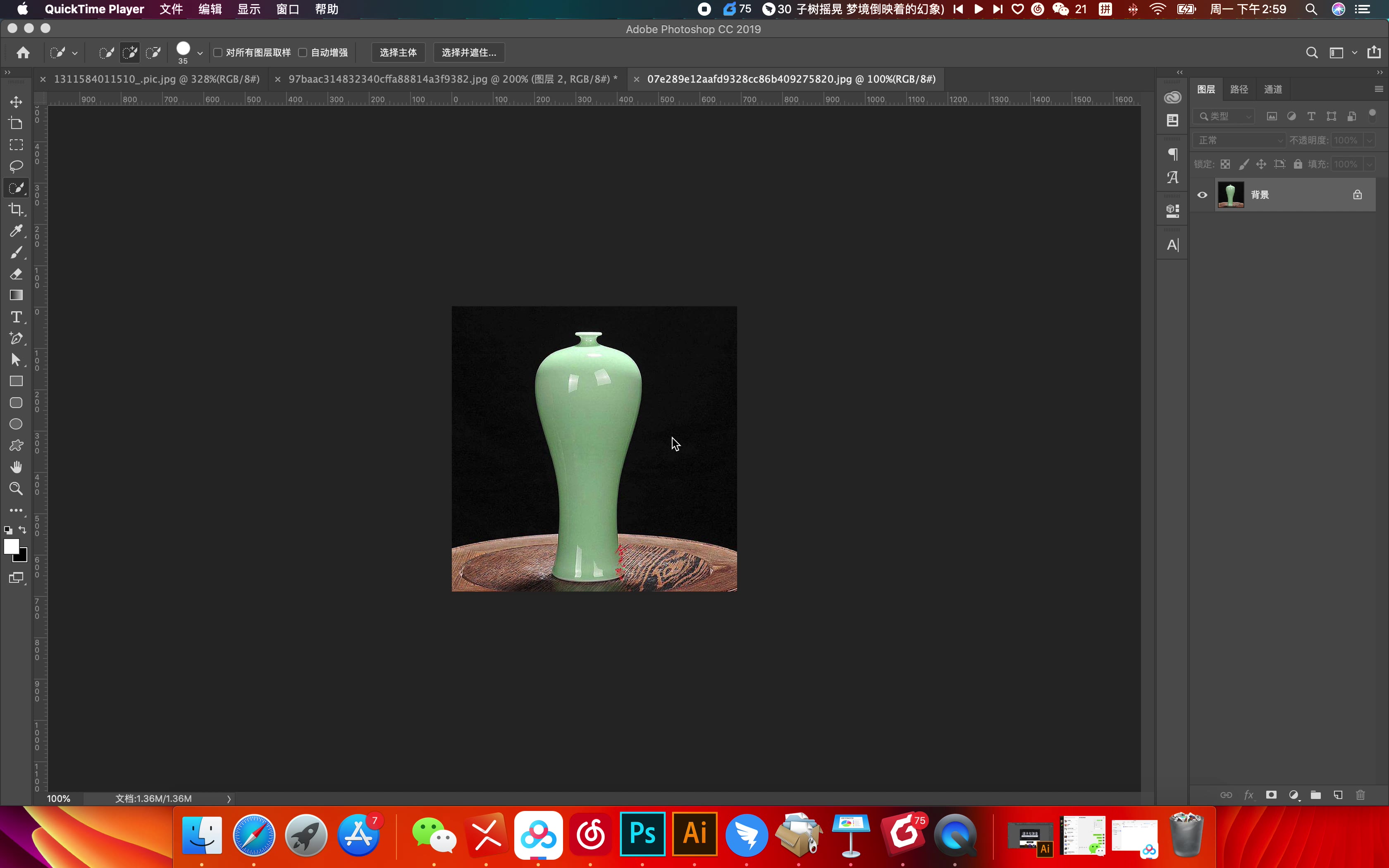Click the Zoom tool in toolbar
Image resolution: width=1389 pixels, height=868 pixels.
(16, 489)
